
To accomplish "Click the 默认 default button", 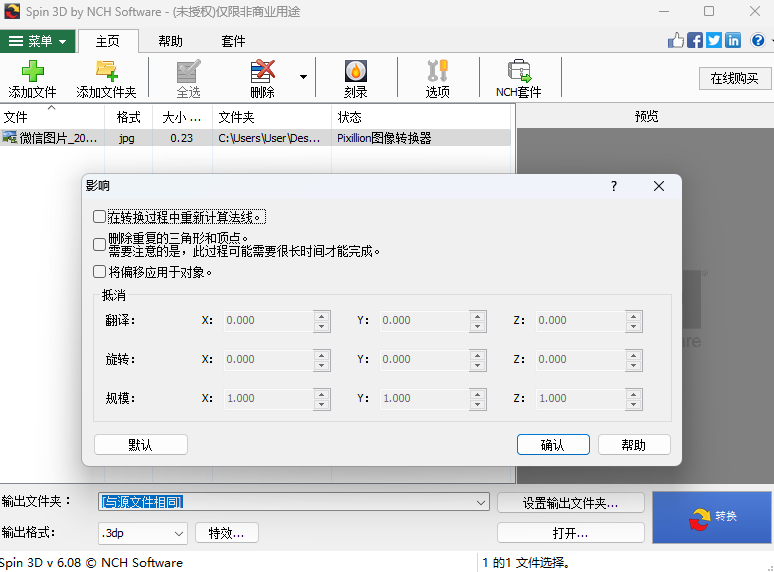I will tap(141, 445).
